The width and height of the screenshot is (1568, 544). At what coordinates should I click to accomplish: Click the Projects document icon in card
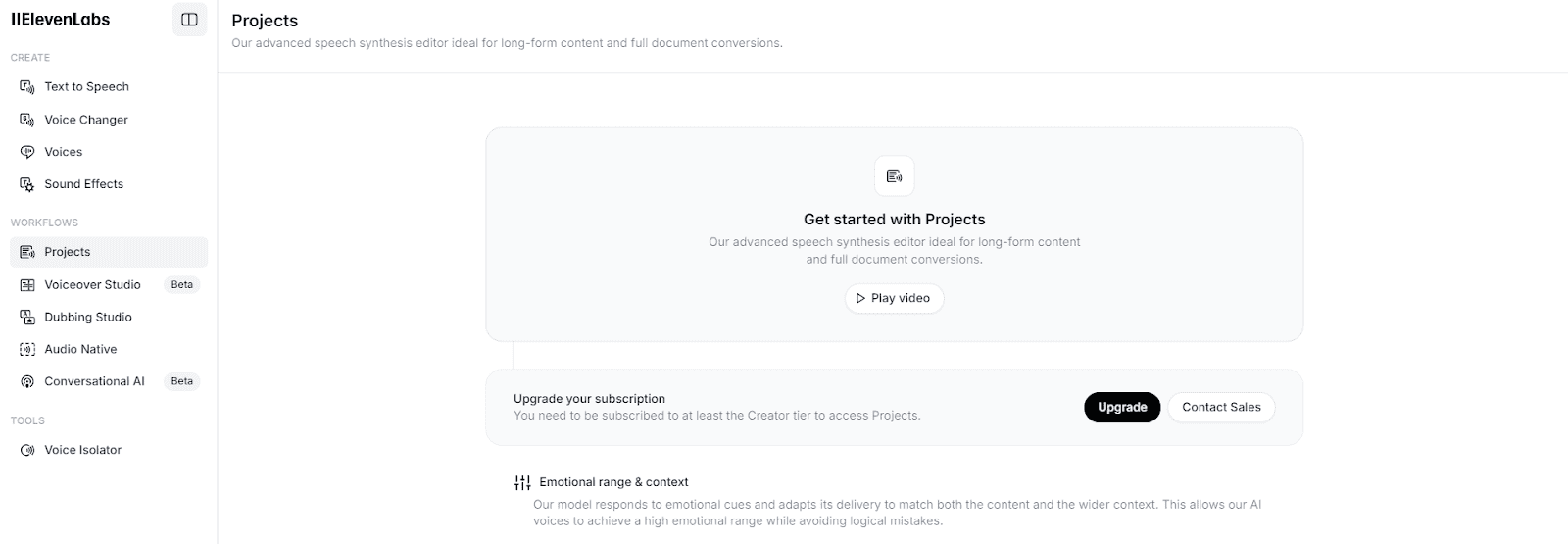[x=894, y=176]
